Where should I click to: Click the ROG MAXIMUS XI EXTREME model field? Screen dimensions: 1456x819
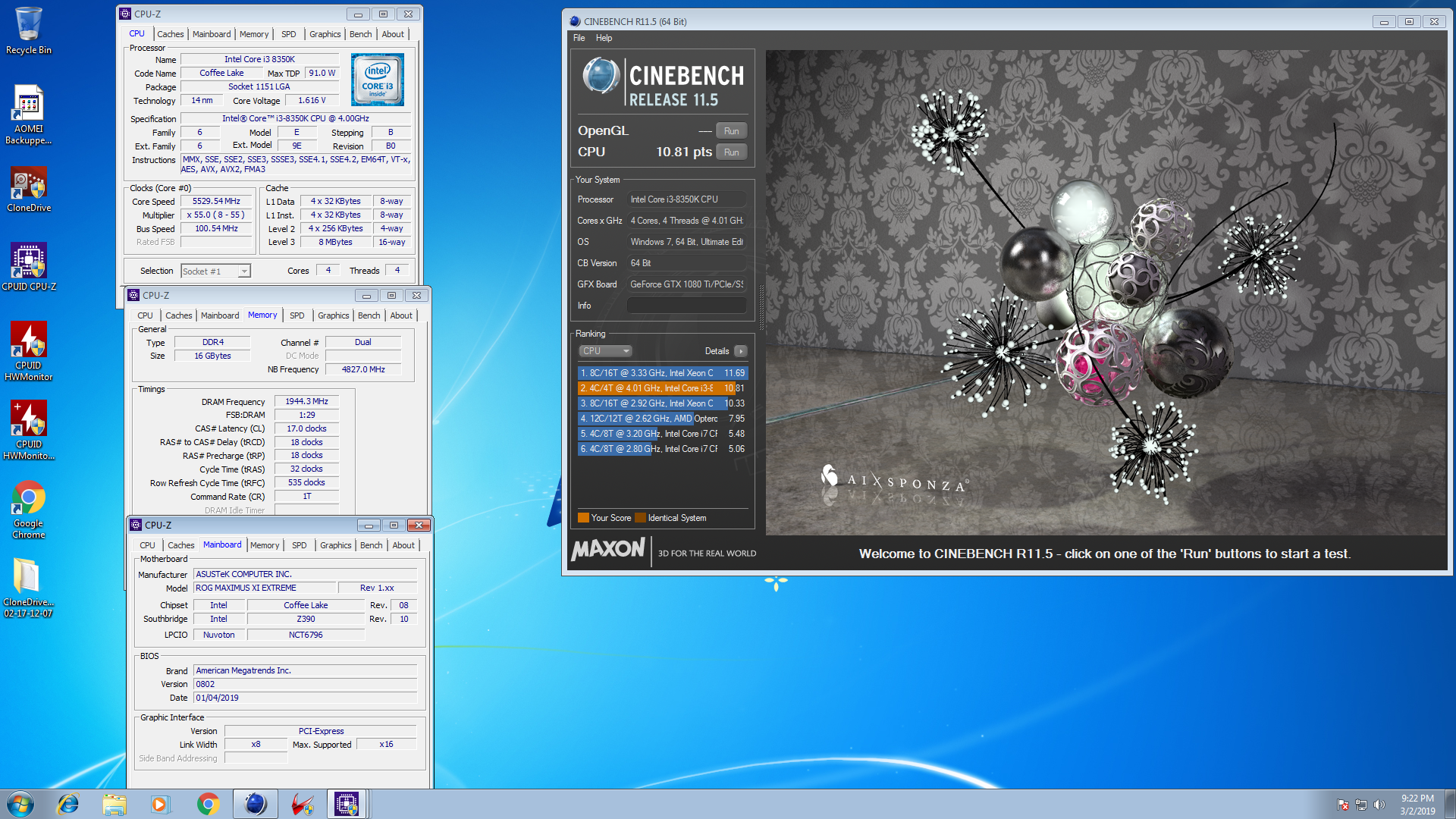pyautogui.click(x=265, y=588)
